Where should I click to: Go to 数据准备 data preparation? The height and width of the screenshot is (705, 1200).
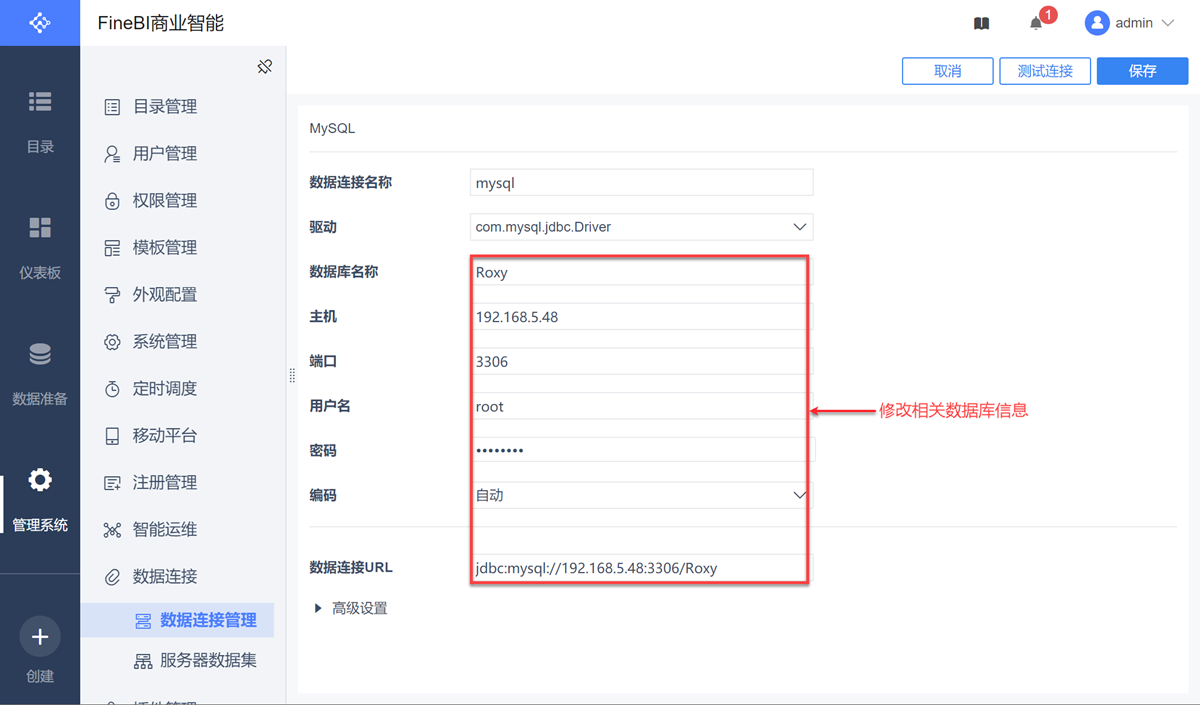[40, 374]
